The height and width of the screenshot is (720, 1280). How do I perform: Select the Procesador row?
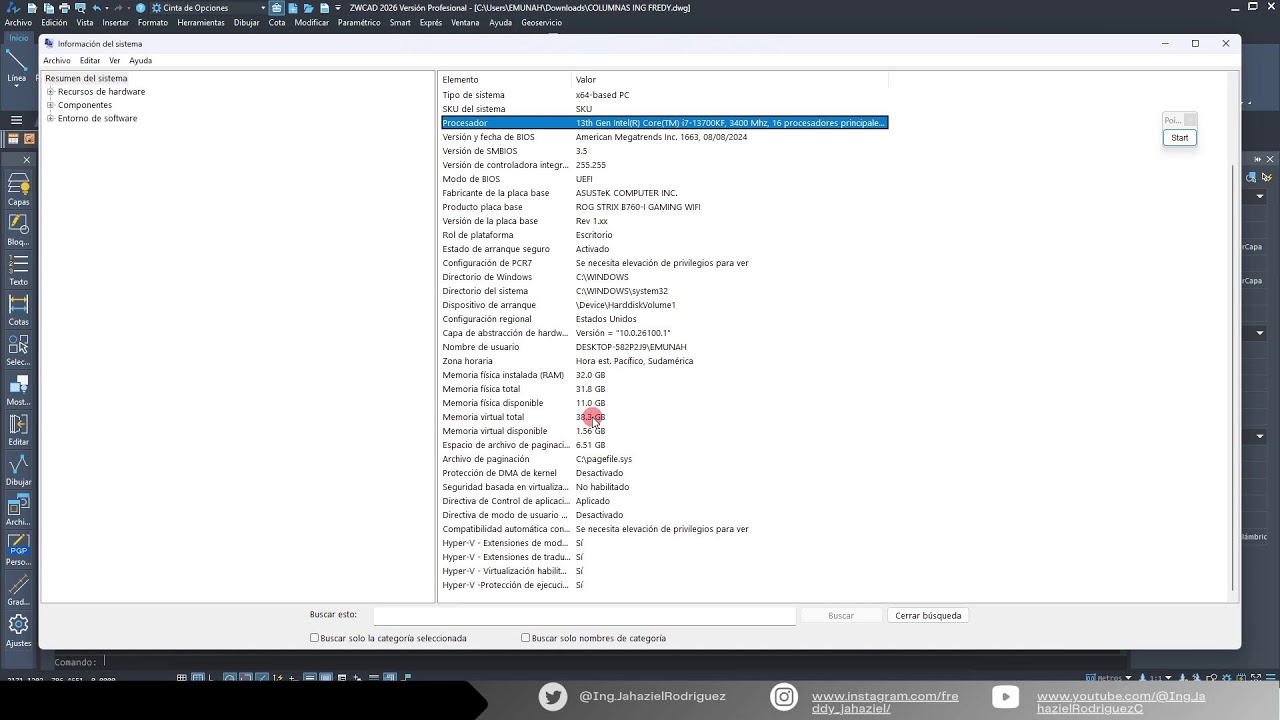point(664,123)
